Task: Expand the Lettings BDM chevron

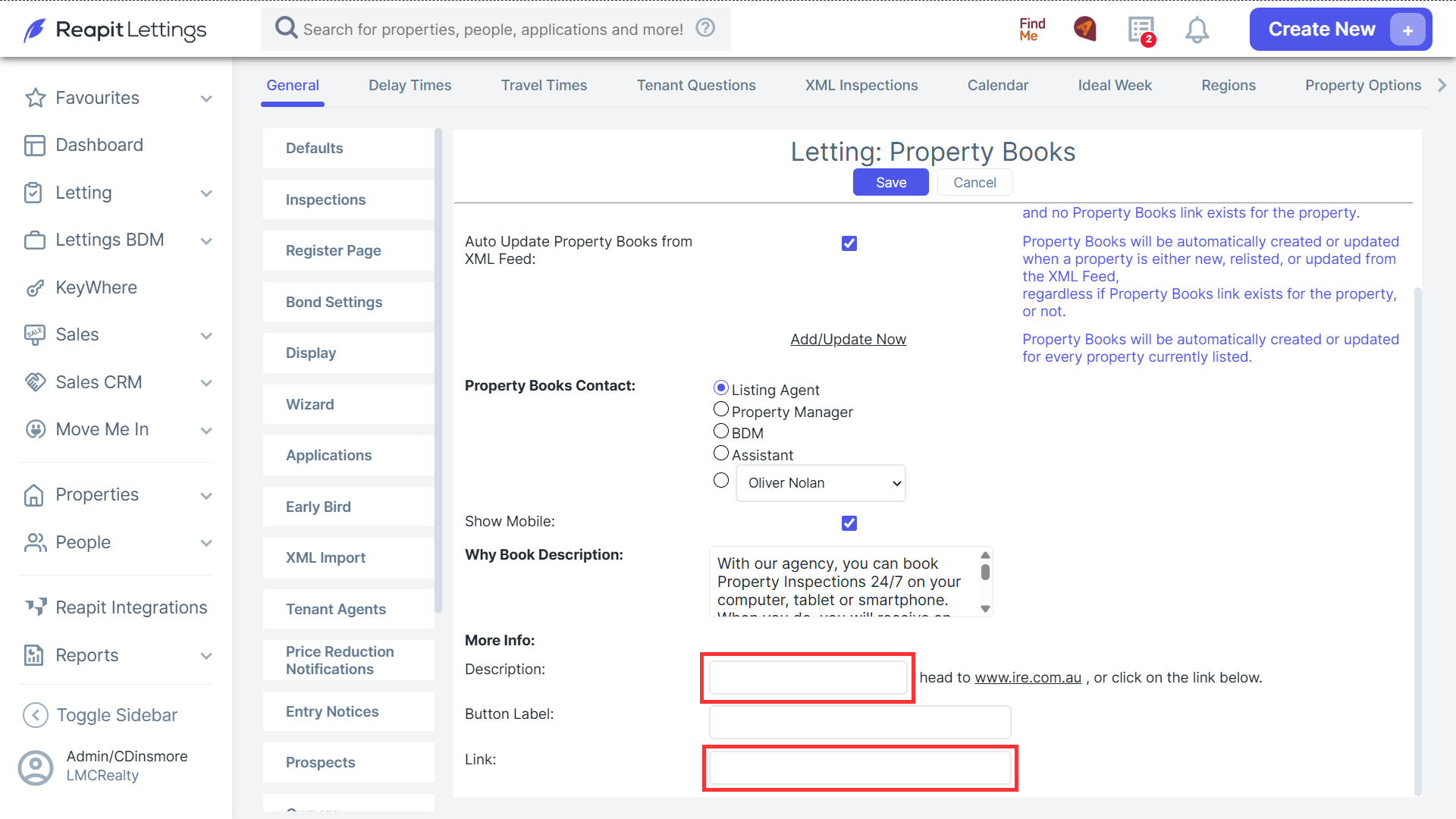Action: tap(206, 241)
